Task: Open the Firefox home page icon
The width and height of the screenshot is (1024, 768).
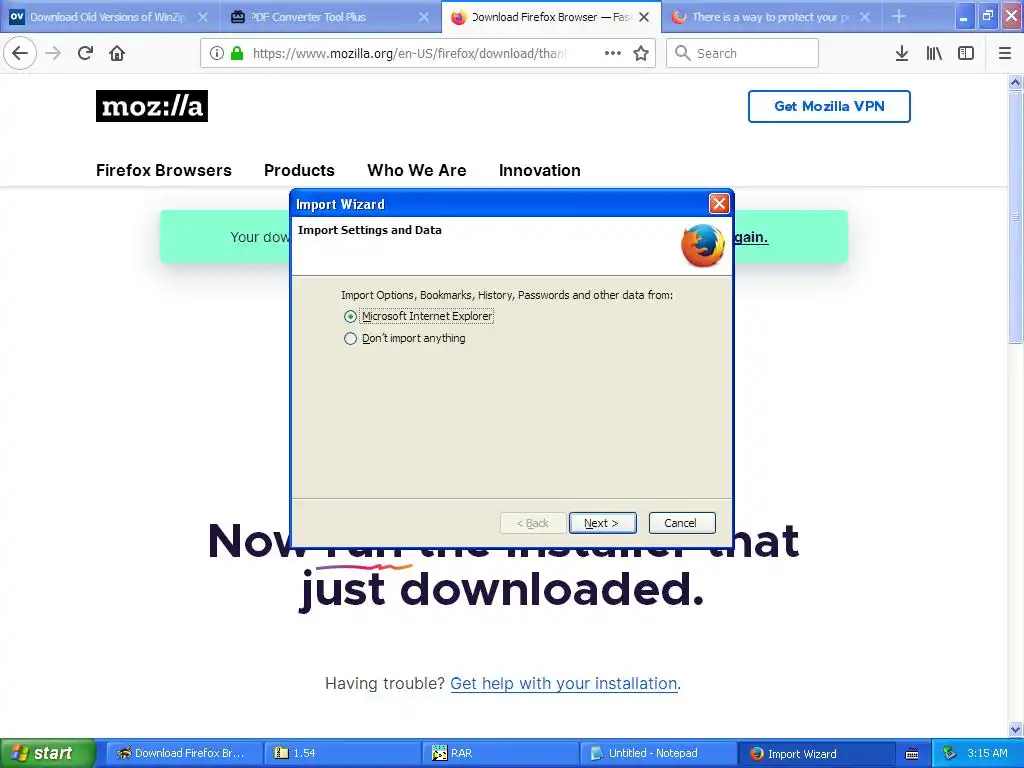Action: (x=117, y=53)
